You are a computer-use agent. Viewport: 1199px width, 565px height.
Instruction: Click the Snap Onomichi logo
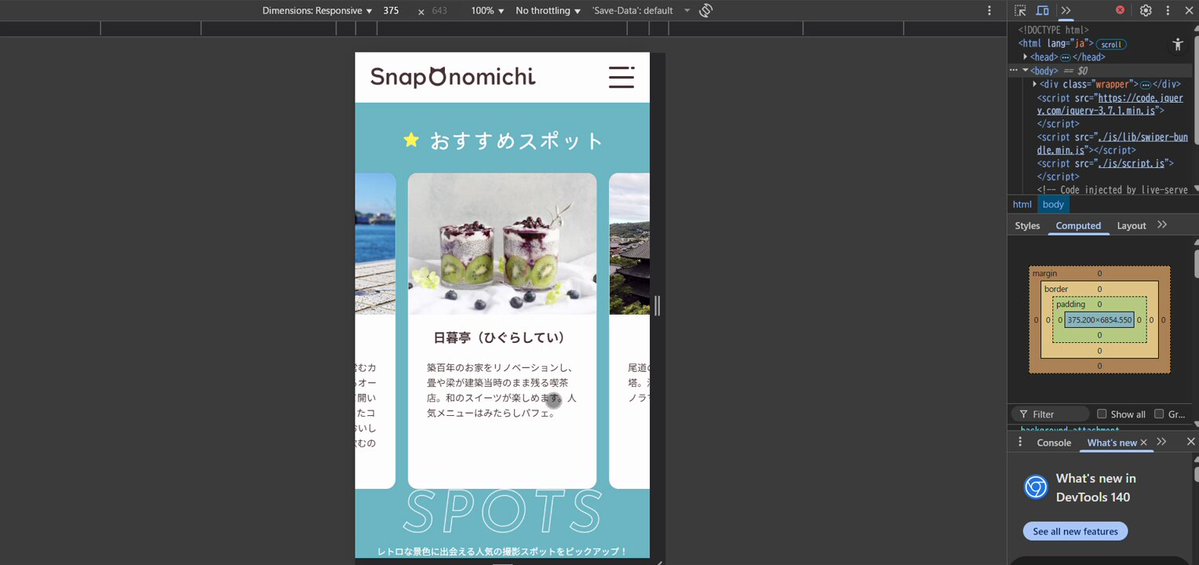pyautogui.click(x=453, y=76)
